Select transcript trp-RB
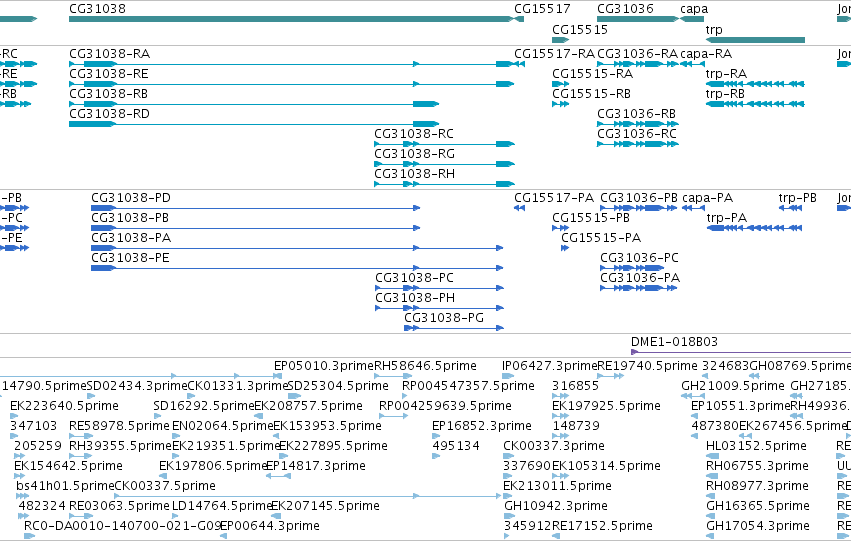 coord(755,104)
